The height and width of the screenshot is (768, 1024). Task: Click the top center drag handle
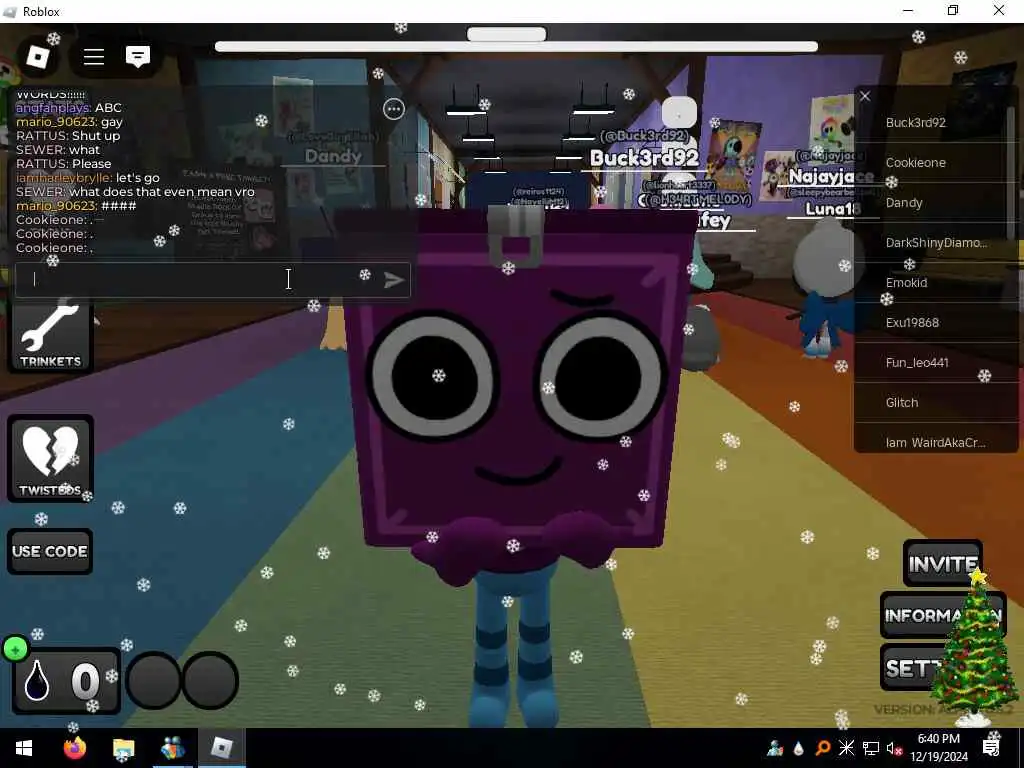(x=507, y=34)
